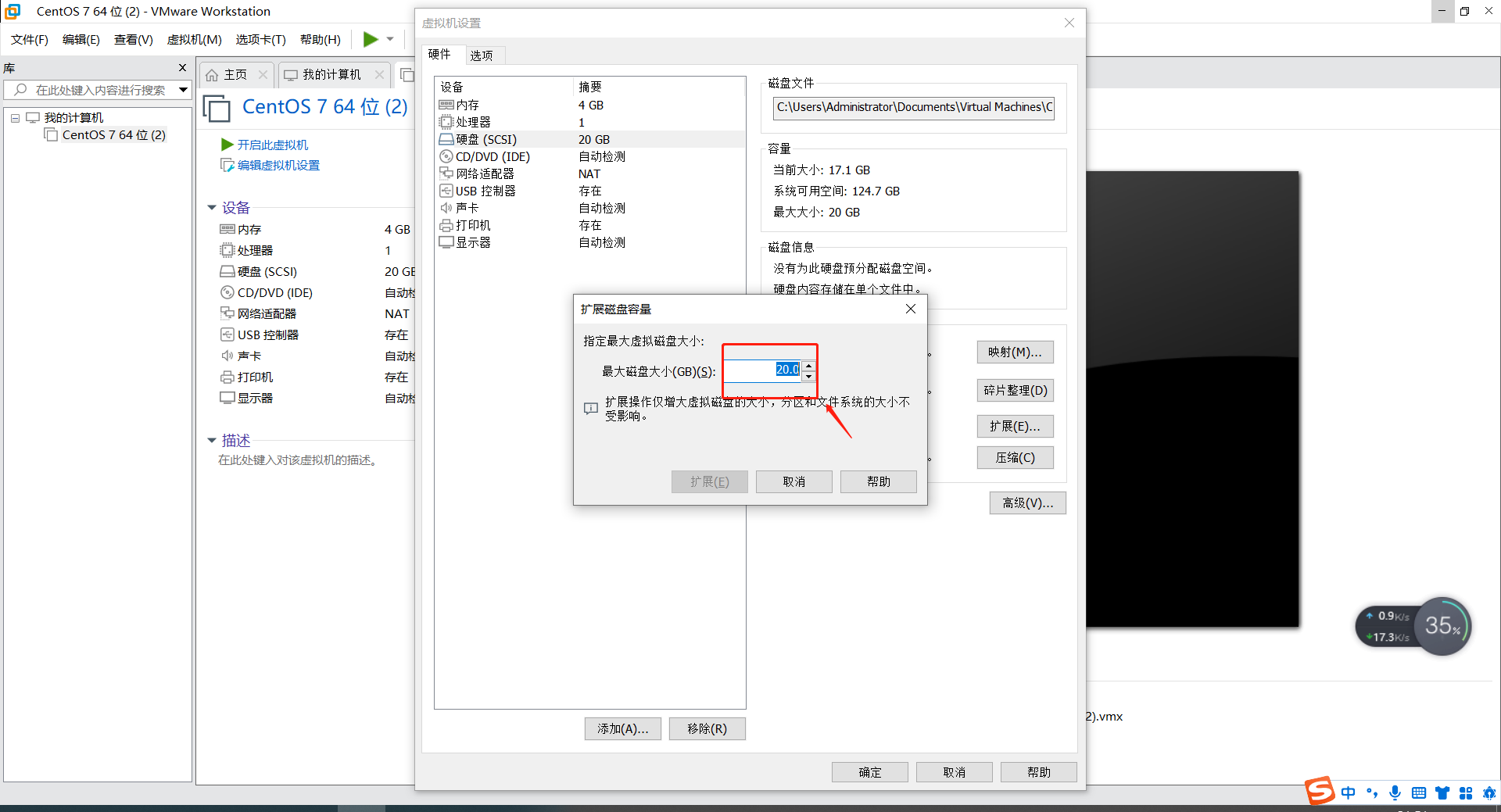
Task: Click 显示器 icon in main window device list
Action: click(227, 398)
